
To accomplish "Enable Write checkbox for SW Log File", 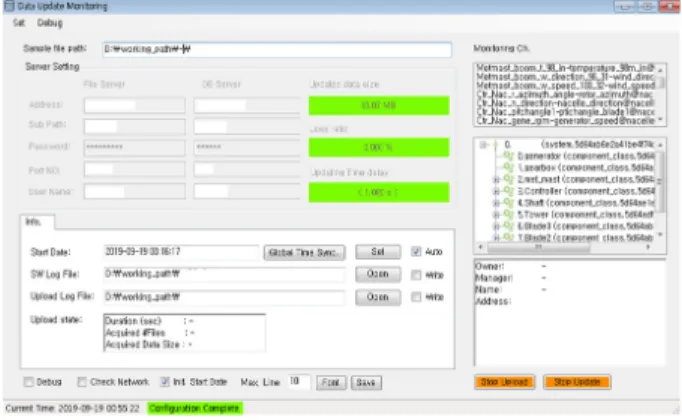I will [x=416, y=275].
